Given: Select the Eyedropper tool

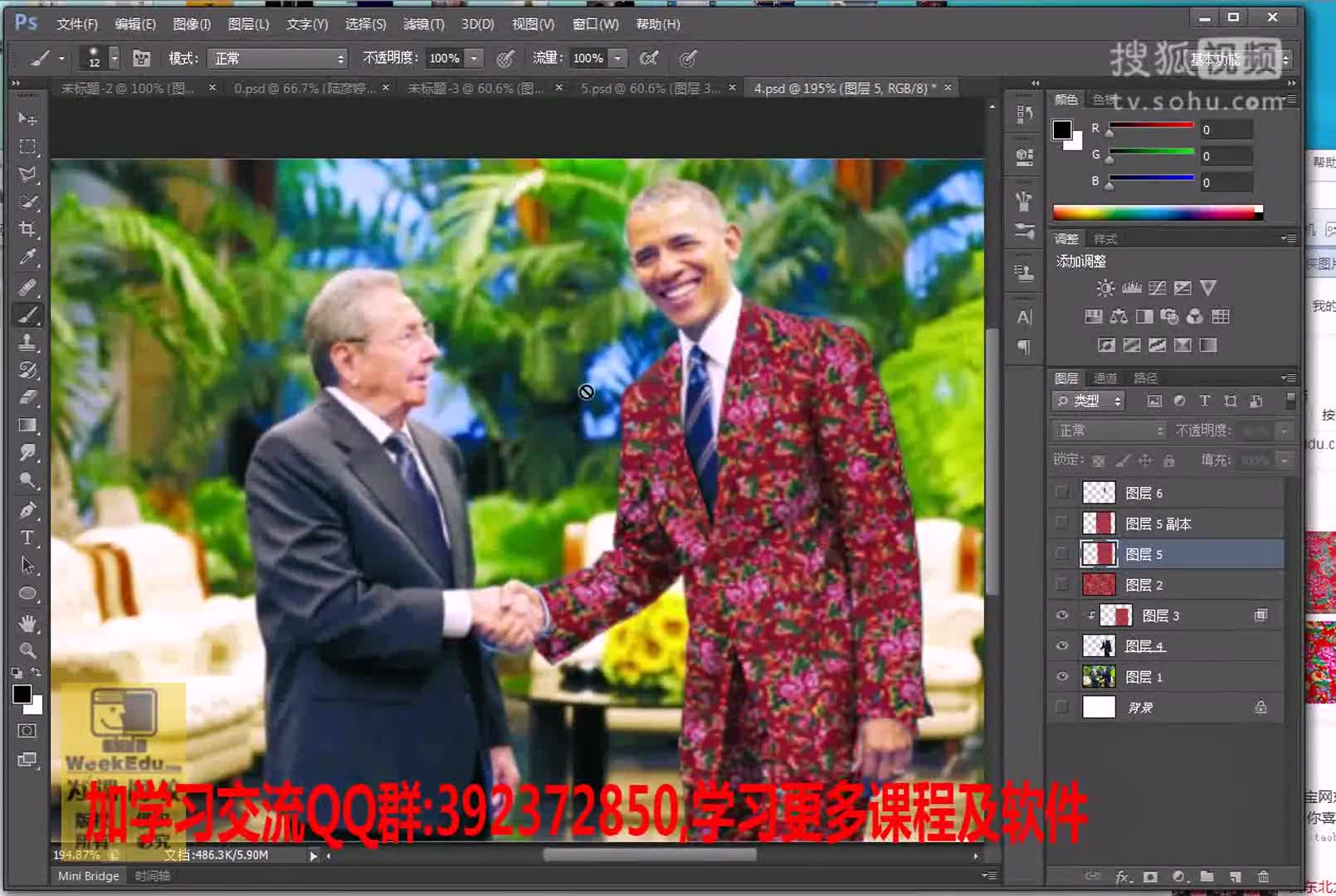Looking at the screenshot, I should (27, 258).
